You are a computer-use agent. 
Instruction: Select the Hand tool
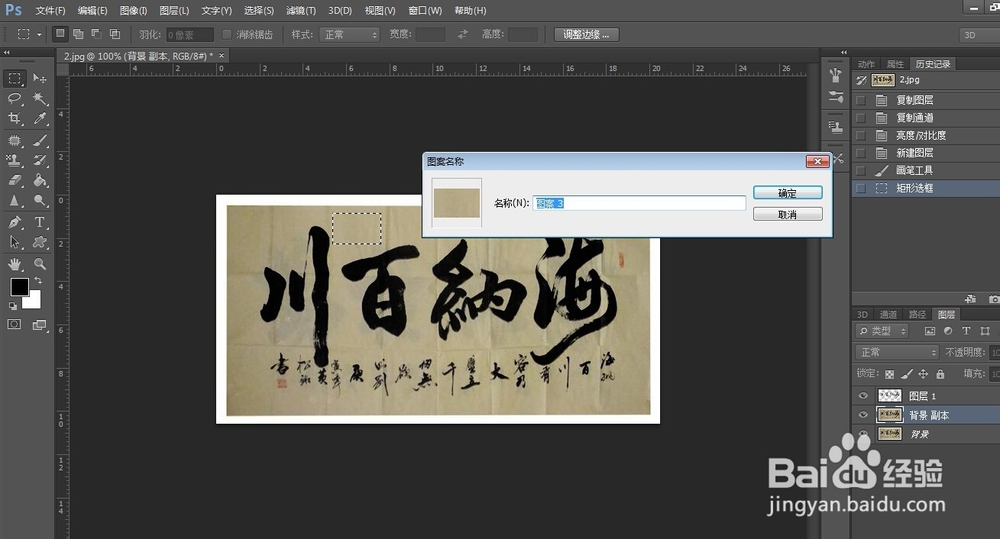pyautogui.click(x=14, y=263)
